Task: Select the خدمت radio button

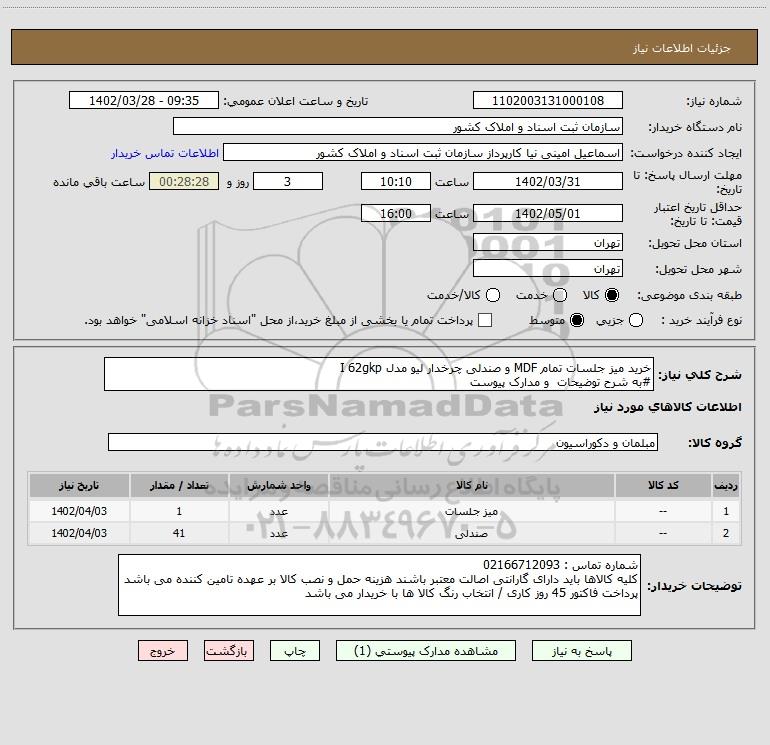Action: [x=560, y=295]
